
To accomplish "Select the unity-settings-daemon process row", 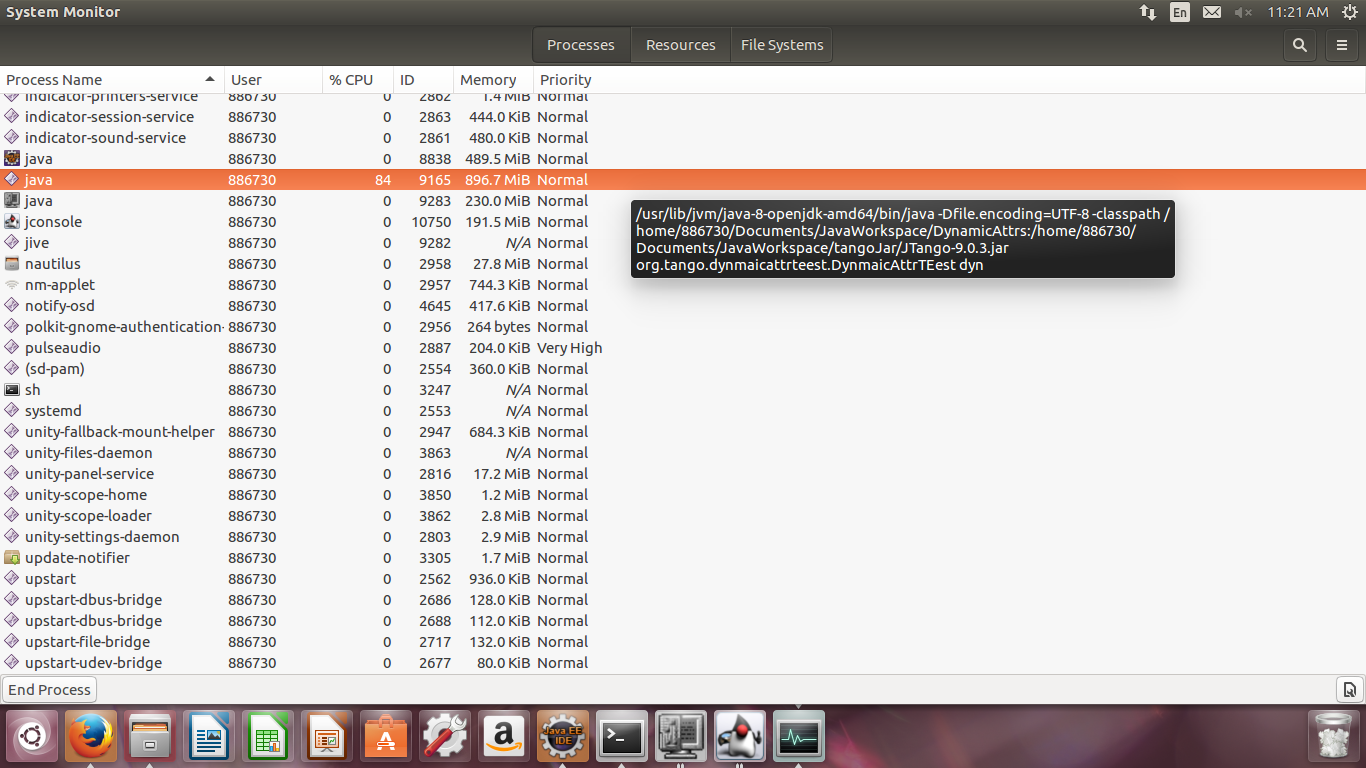I will pos(683,537).
